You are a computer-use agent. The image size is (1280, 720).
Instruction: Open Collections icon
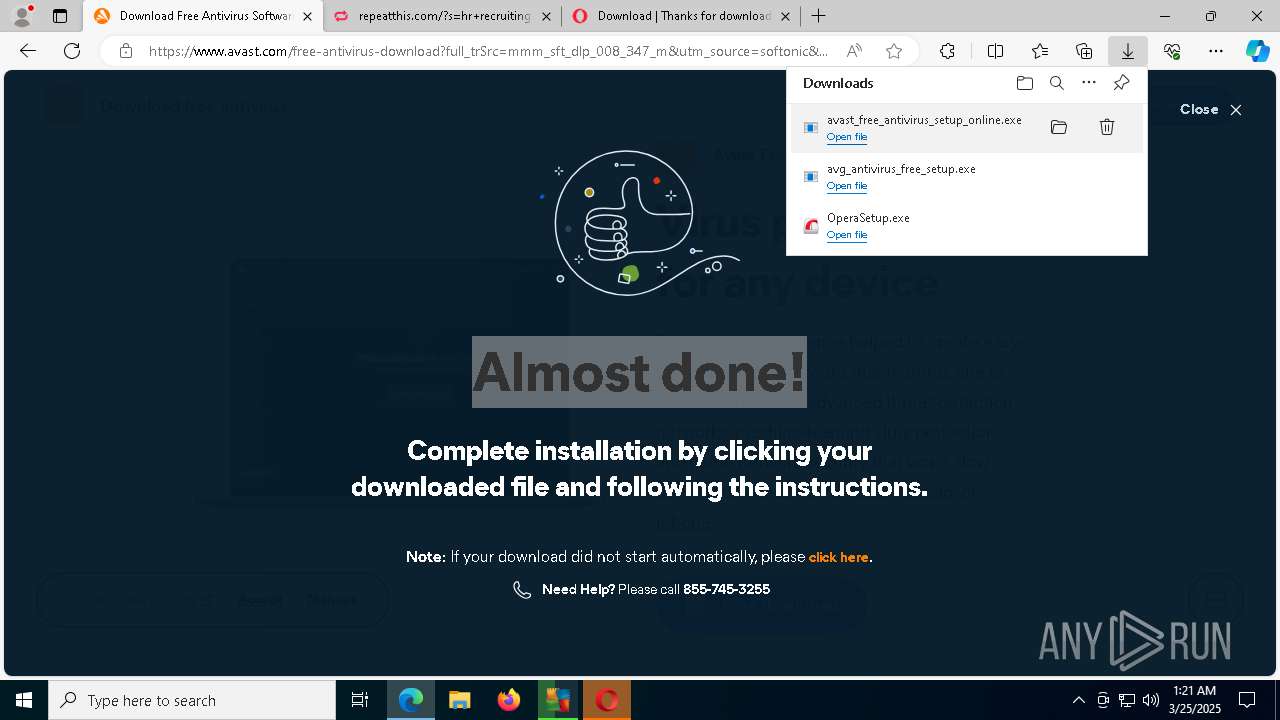pos(1084,51)
